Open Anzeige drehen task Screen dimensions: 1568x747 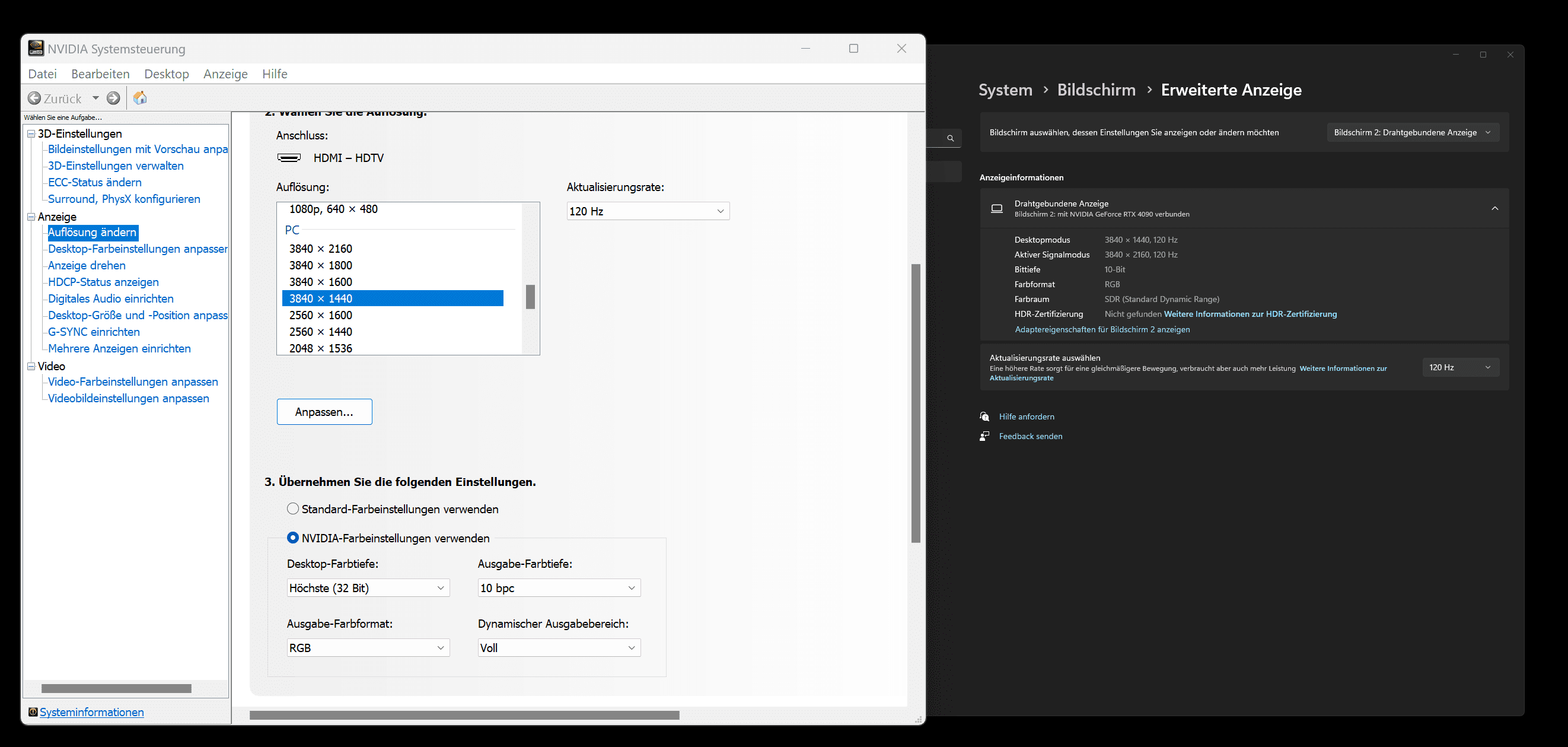point(87,265)
